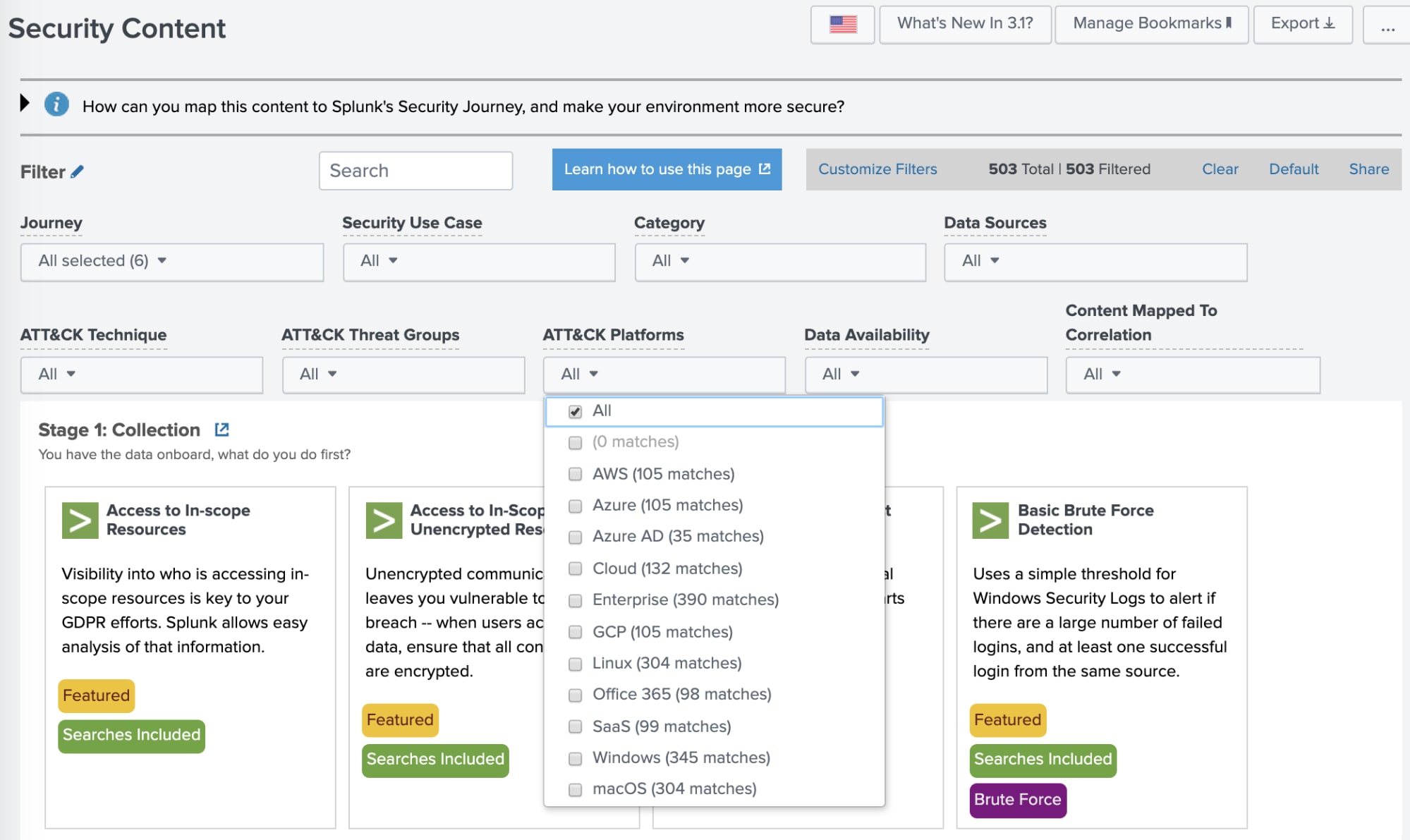Click the Security Use Case filter label
This screenshot has height=840, width=1410.
[x=413, y=223]
